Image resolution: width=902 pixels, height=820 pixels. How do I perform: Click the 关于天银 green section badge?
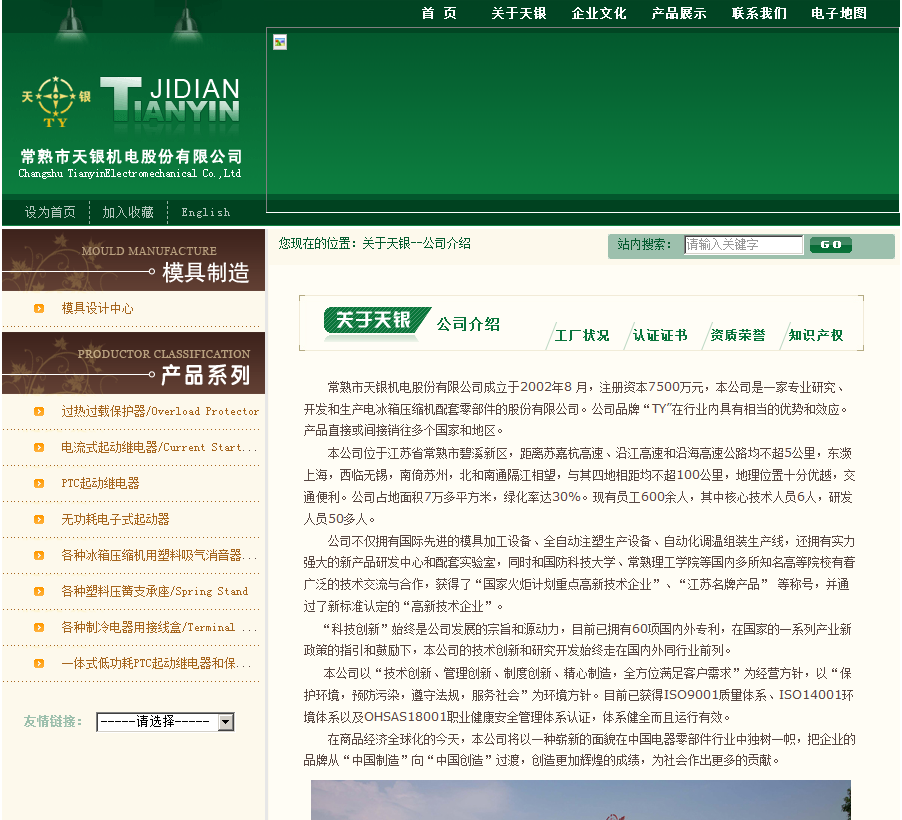(377, 321)
